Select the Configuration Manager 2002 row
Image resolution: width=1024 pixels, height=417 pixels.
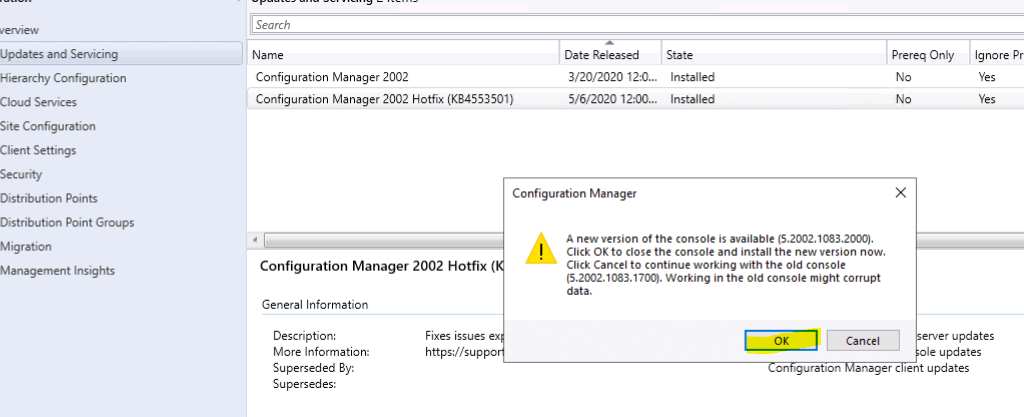(635, 77)
